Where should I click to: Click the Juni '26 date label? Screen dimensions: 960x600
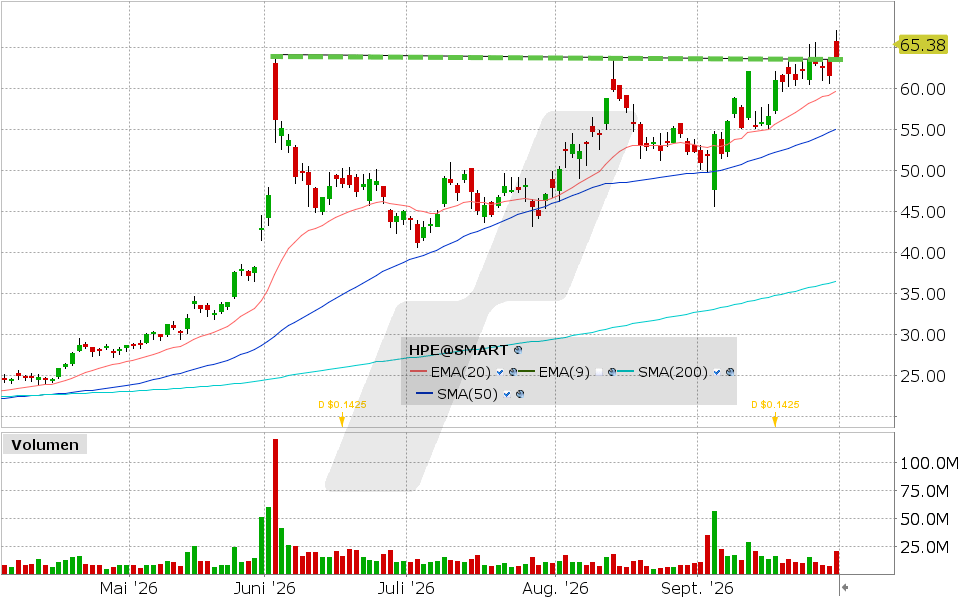point(264,588)
